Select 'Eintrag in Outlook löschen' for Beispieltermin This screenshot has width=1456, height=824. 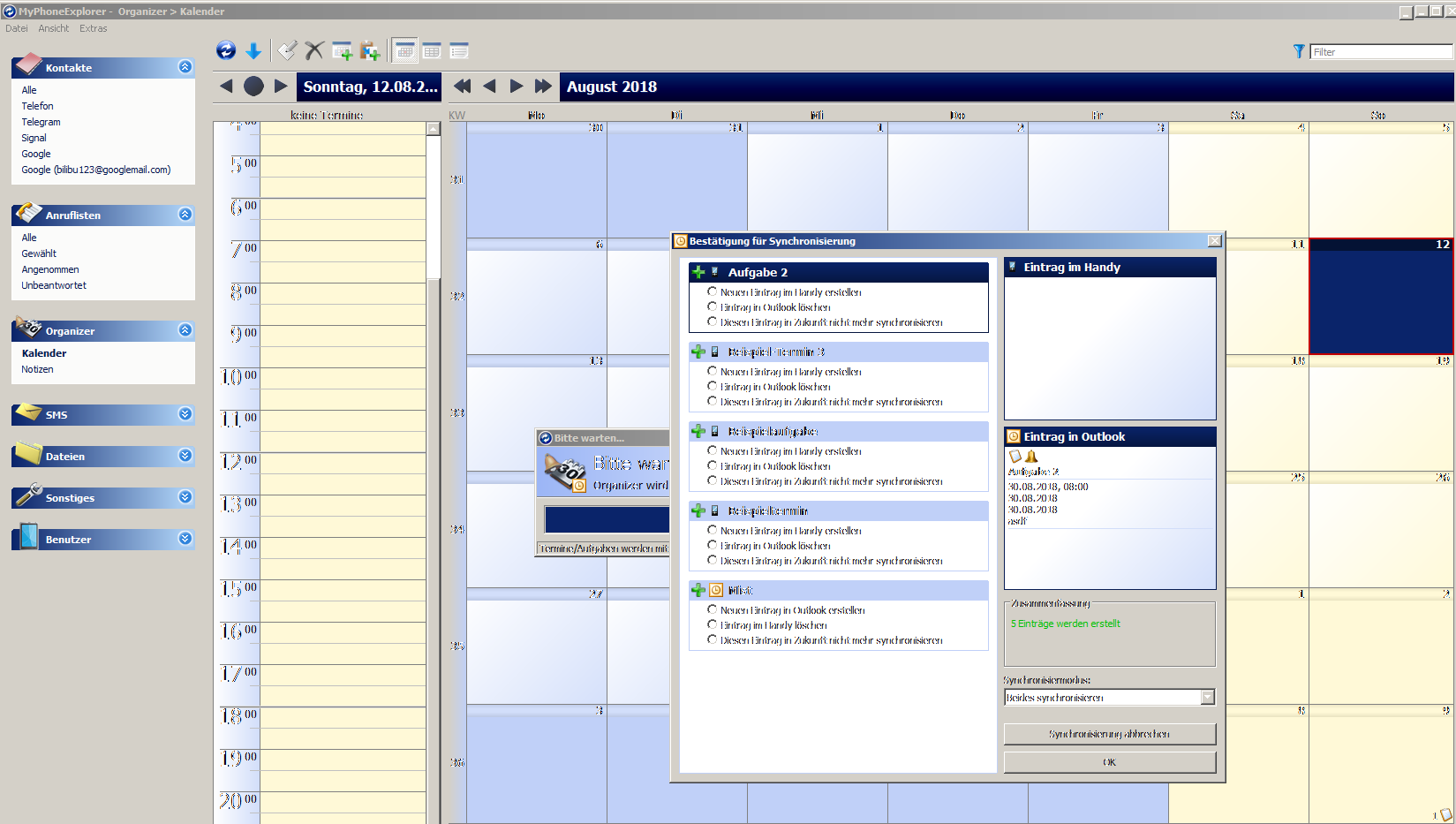(712, 545)
